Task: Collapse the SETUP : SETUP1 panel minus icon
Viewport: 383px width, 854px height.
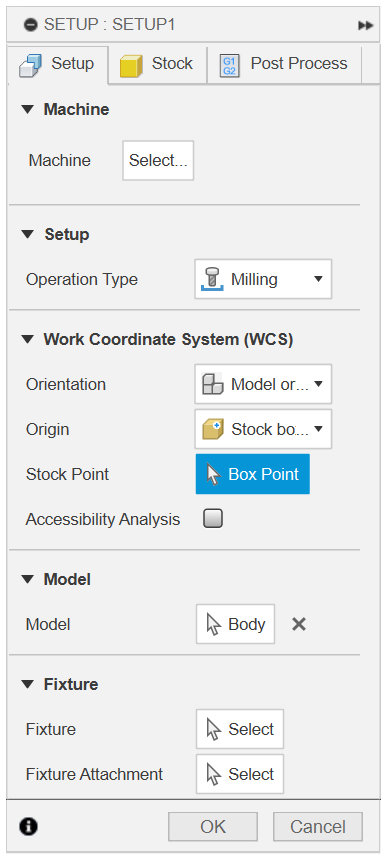Action: 31,25
